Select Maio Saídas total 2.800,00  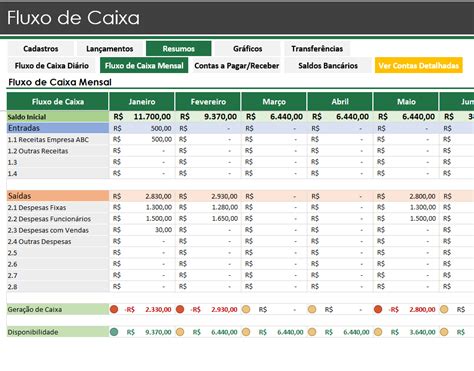click(422, 196)
